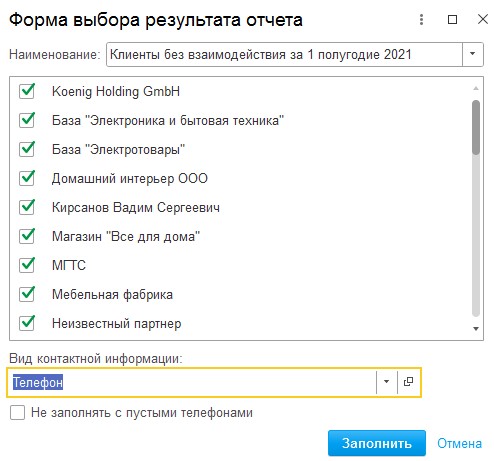This screenshot has height=461, width=494.
Task: Click the list scroll-down arrow
Action: click(476, 329)
